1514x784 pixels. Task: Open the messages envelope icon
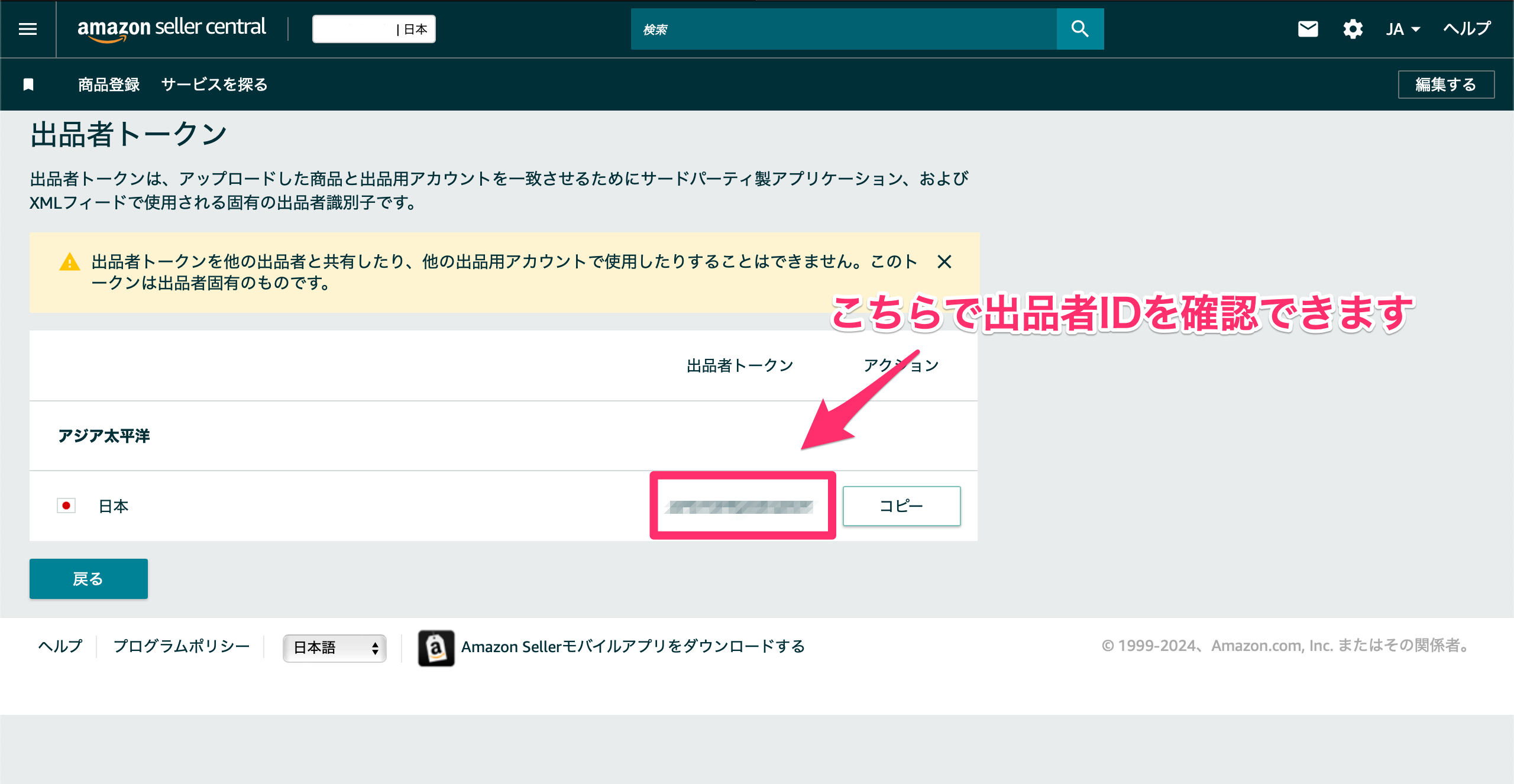click(x=1308, y=28)
